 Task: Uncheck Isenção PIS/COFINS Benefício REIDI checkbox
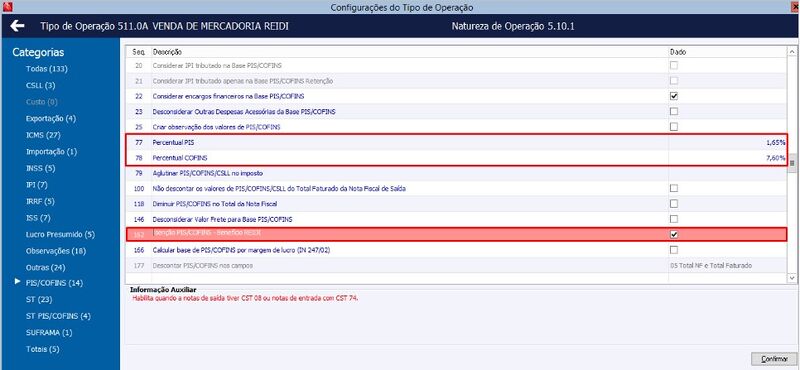point(674,234)
